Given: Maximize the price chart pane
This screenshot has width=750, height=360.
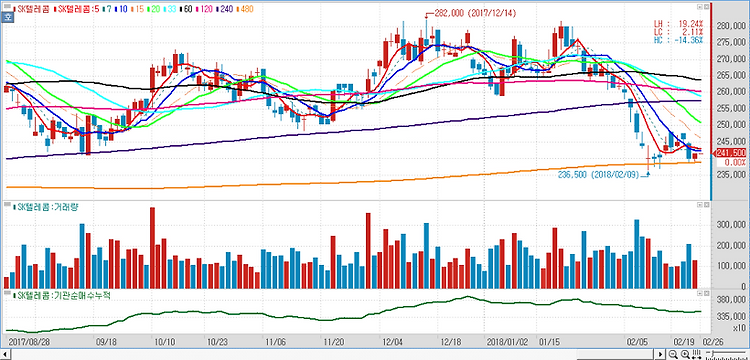Looking at the screenshot, I should [700, 7].
